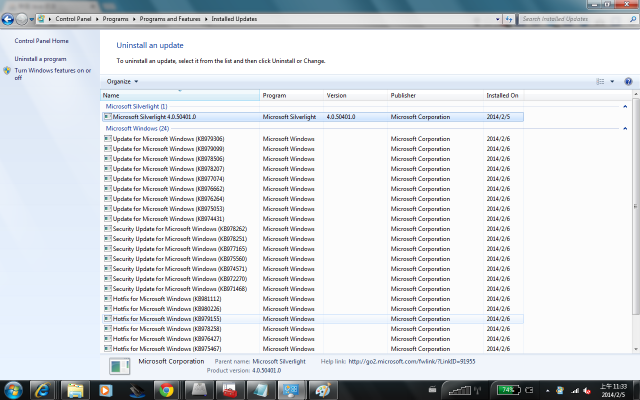640x400 pixels.
Task: Click the icon of Hotfix KB981112
Action: pyautogui.click(x=108, y=298)
